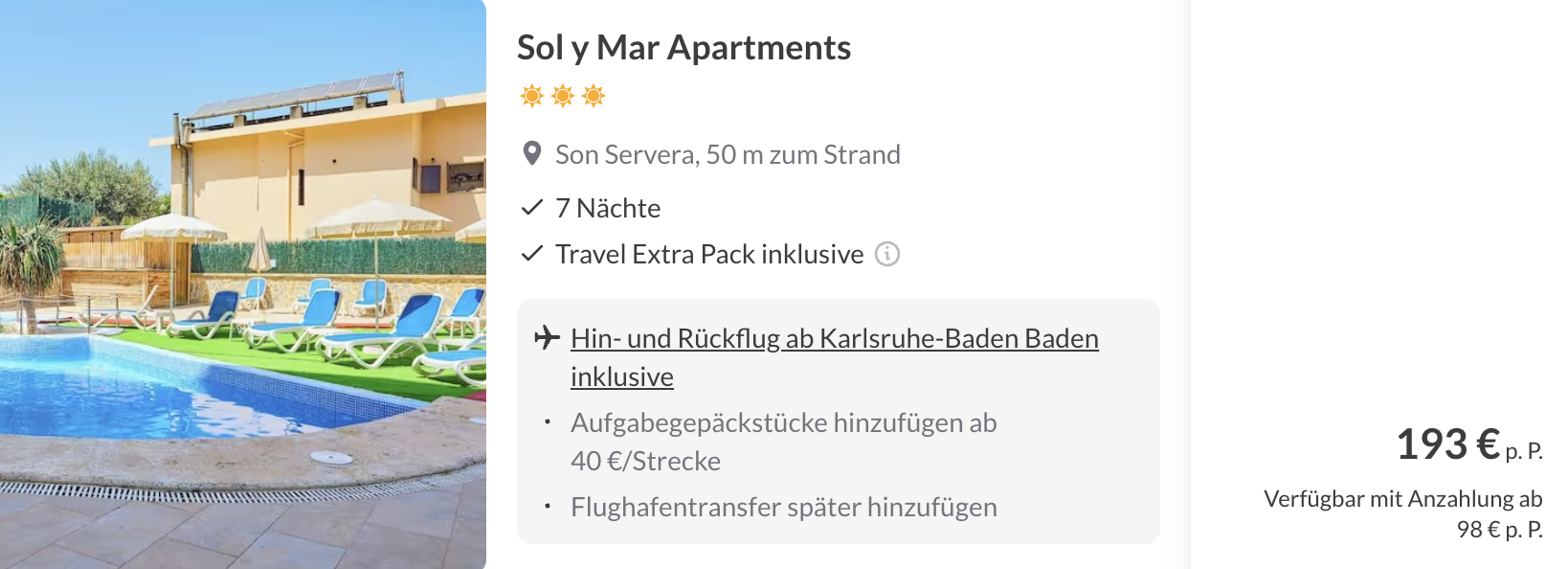Viewport: 1568px width, 569px height.
Task: Click the 7 Nächte label
Action: tap(608, 208)
